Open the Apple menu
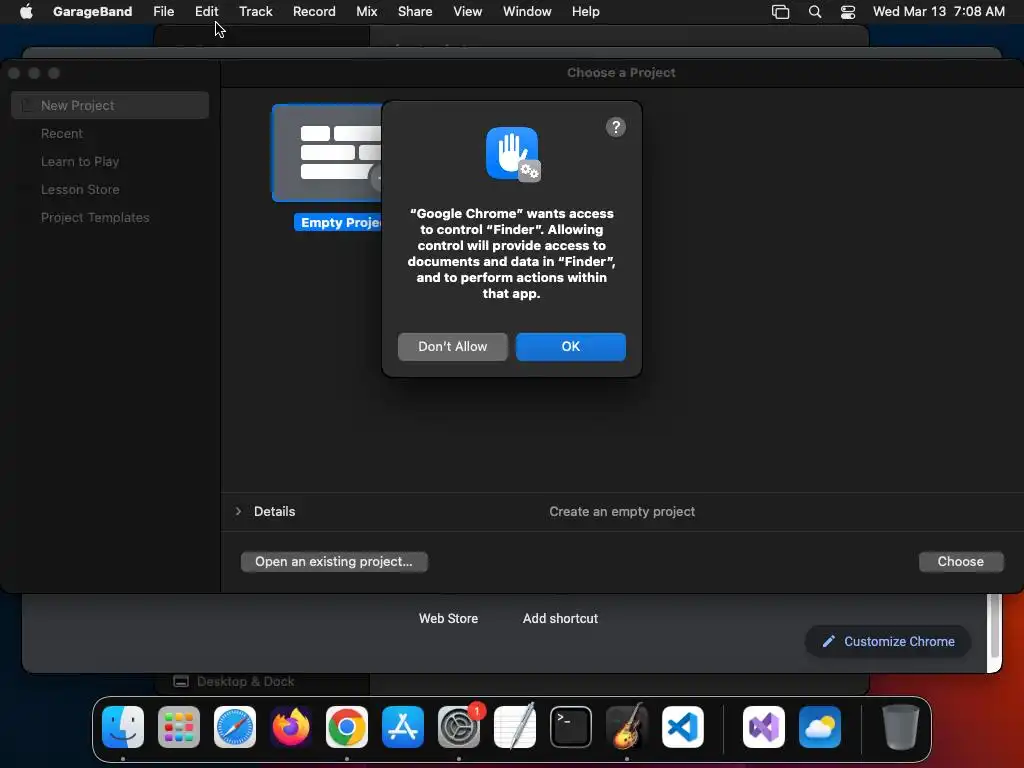The width and height of the screenshot is (1024, 768). (x=26, y=11)
